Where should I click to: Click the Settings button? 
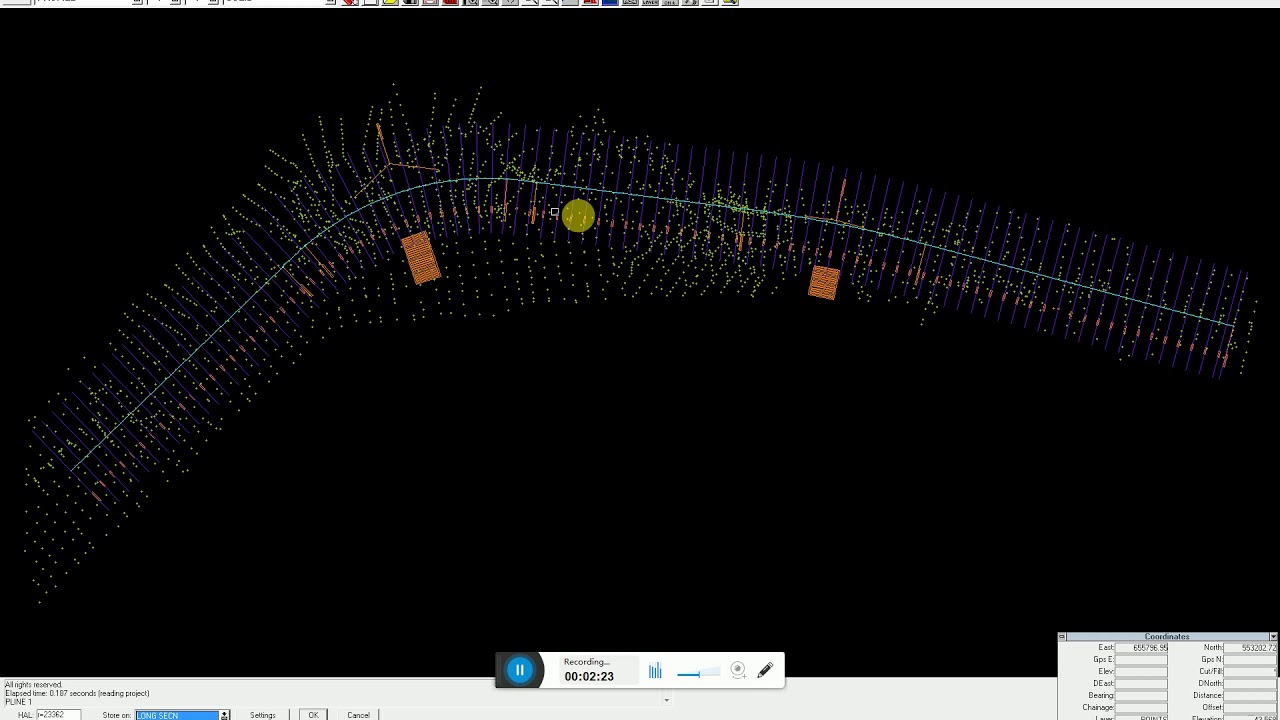click(x=263, y=715)
